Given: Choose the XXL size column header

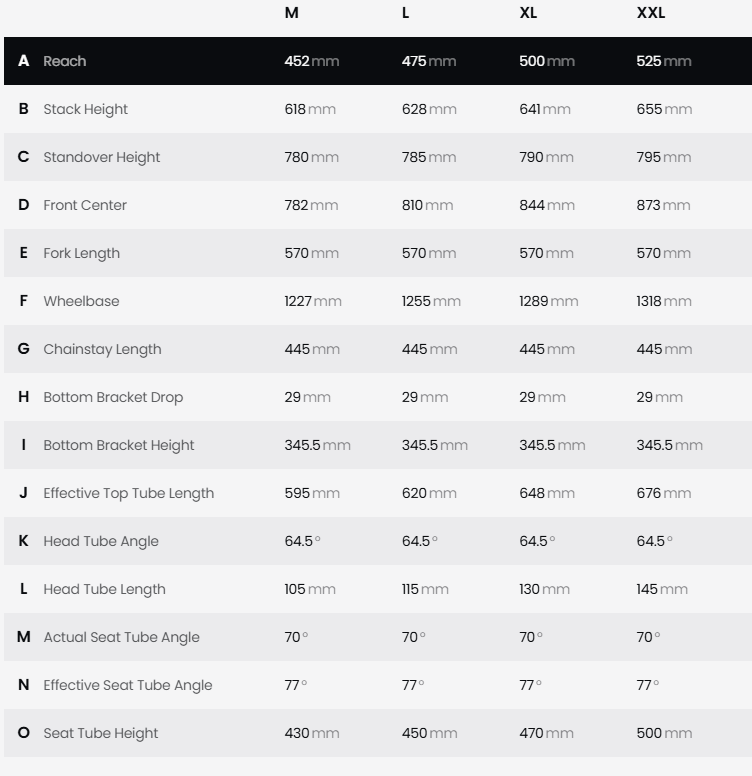Looking at the screenshot, I should point(650,13).
